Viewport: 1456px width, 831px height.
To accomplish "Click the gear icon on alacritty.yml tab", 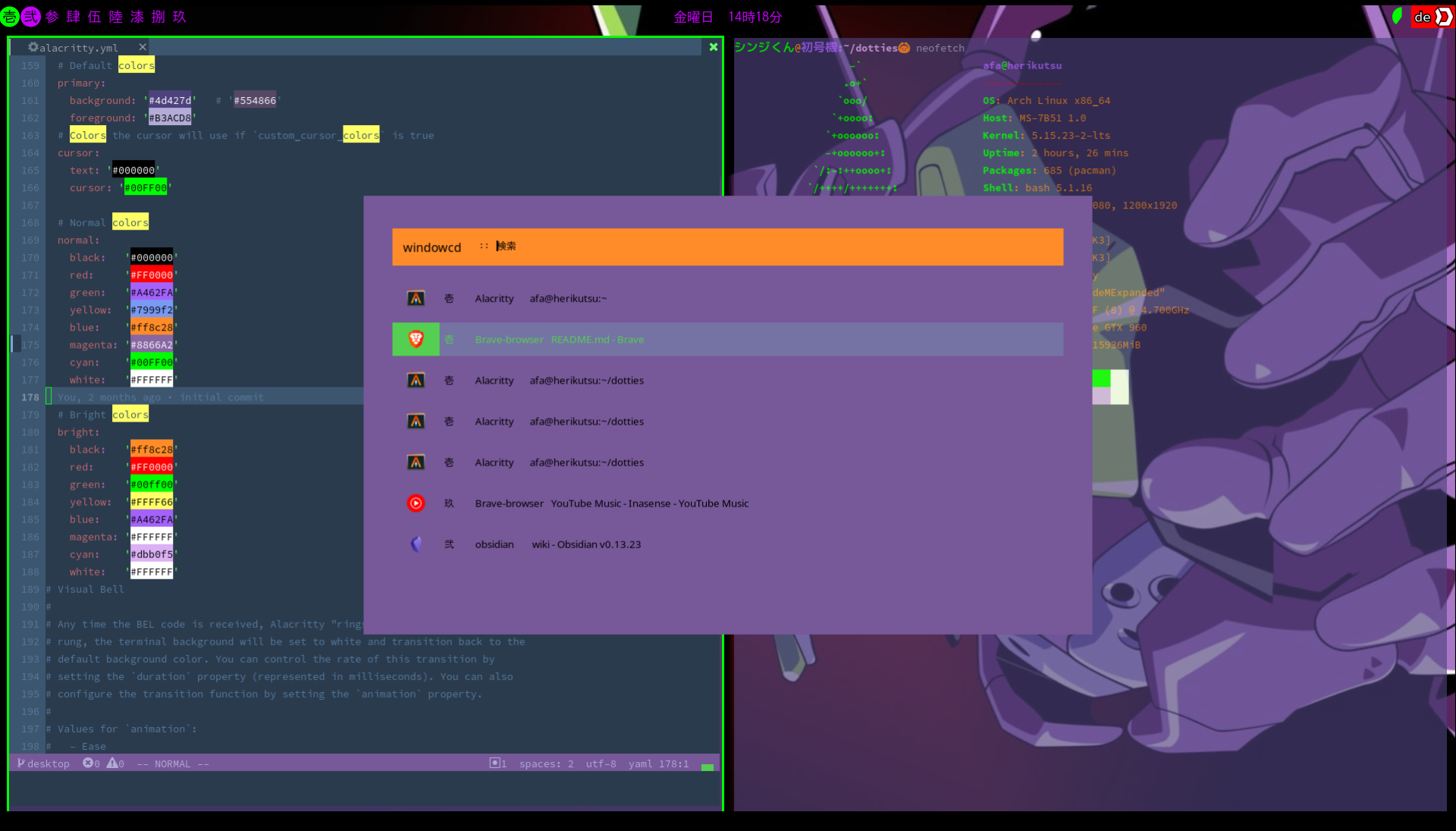I will pos(33,47).
